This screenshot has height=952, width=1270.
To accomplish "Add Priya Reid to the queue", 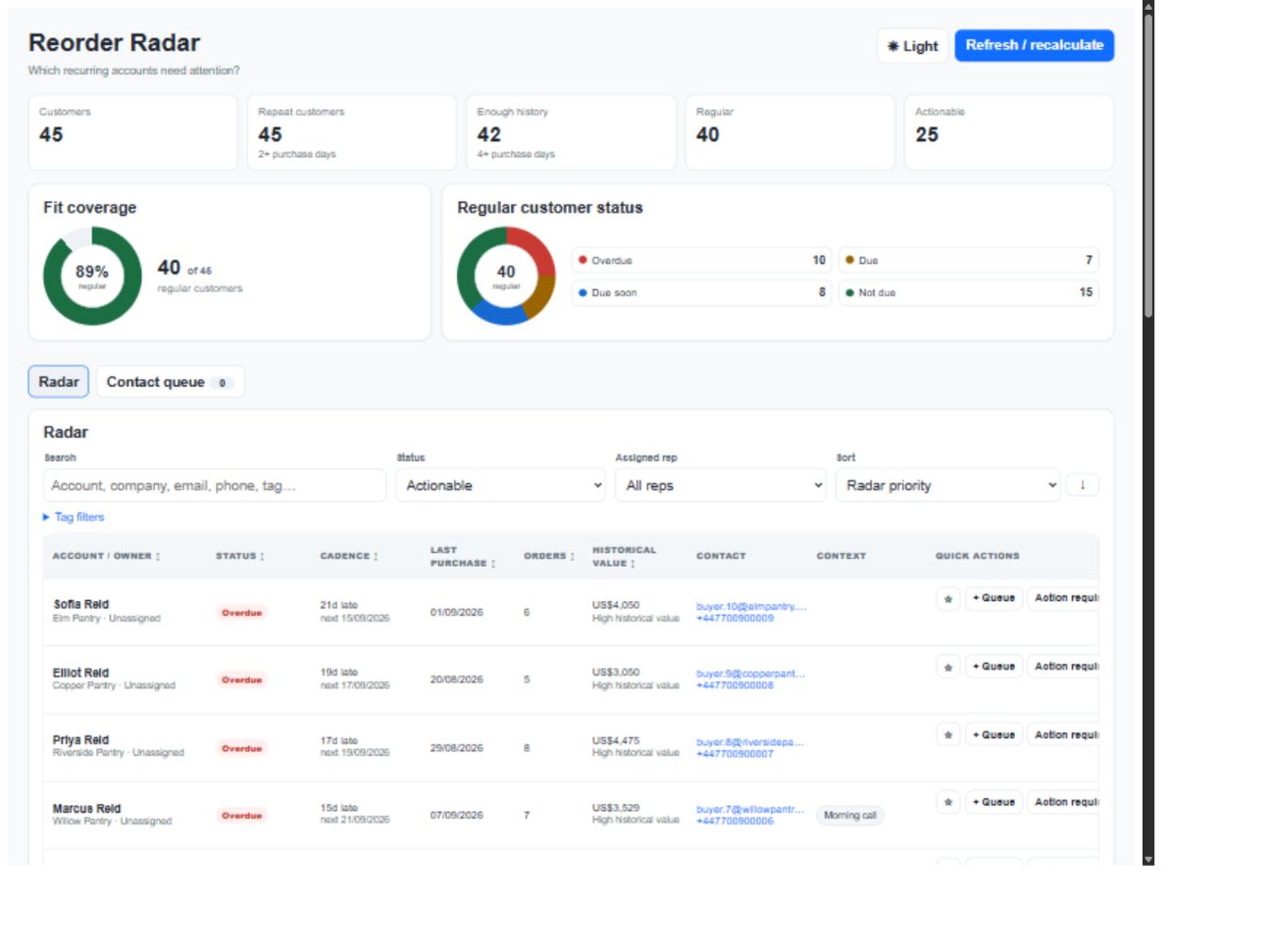I will click(x=993, y=734).
